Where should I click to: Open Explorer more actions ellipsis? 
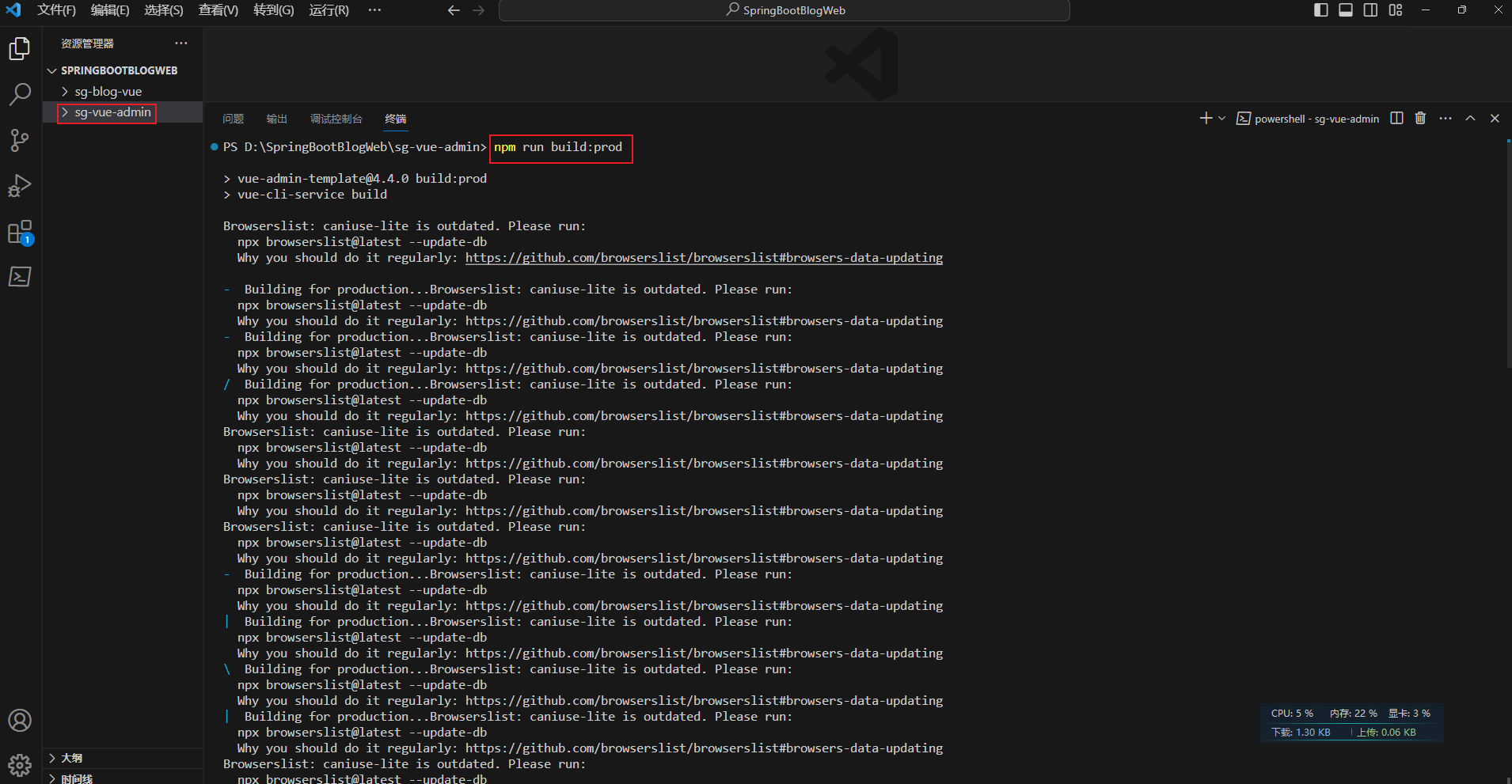[181, 43]
